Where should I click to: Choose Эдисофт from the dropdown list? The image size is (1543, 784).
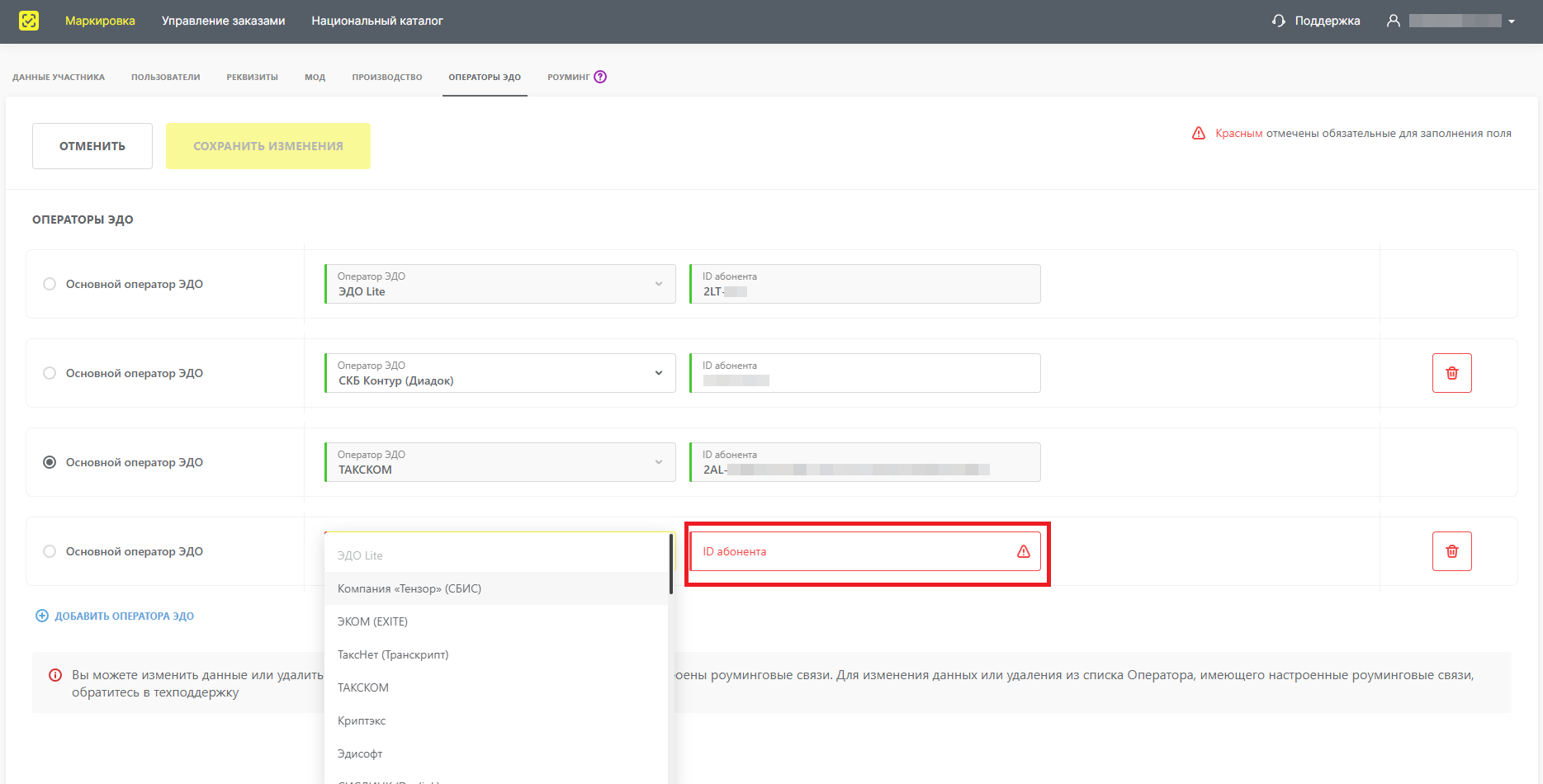(x=496, y=753)
